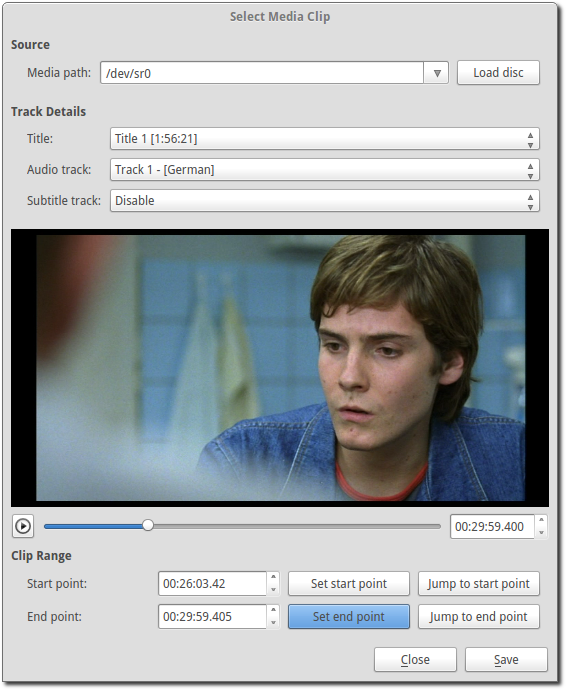Screen dimensions: 566x690
Task: Click Set end point button
Action: [349, 617]
